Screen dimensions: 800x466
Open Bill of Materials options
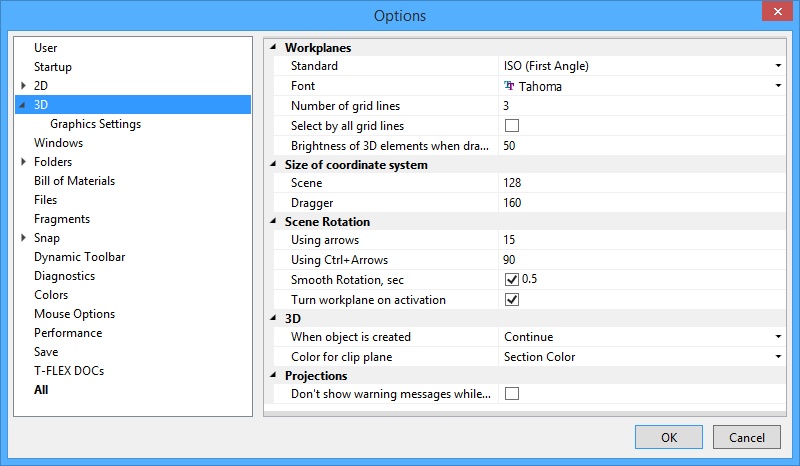coord(74,181)
